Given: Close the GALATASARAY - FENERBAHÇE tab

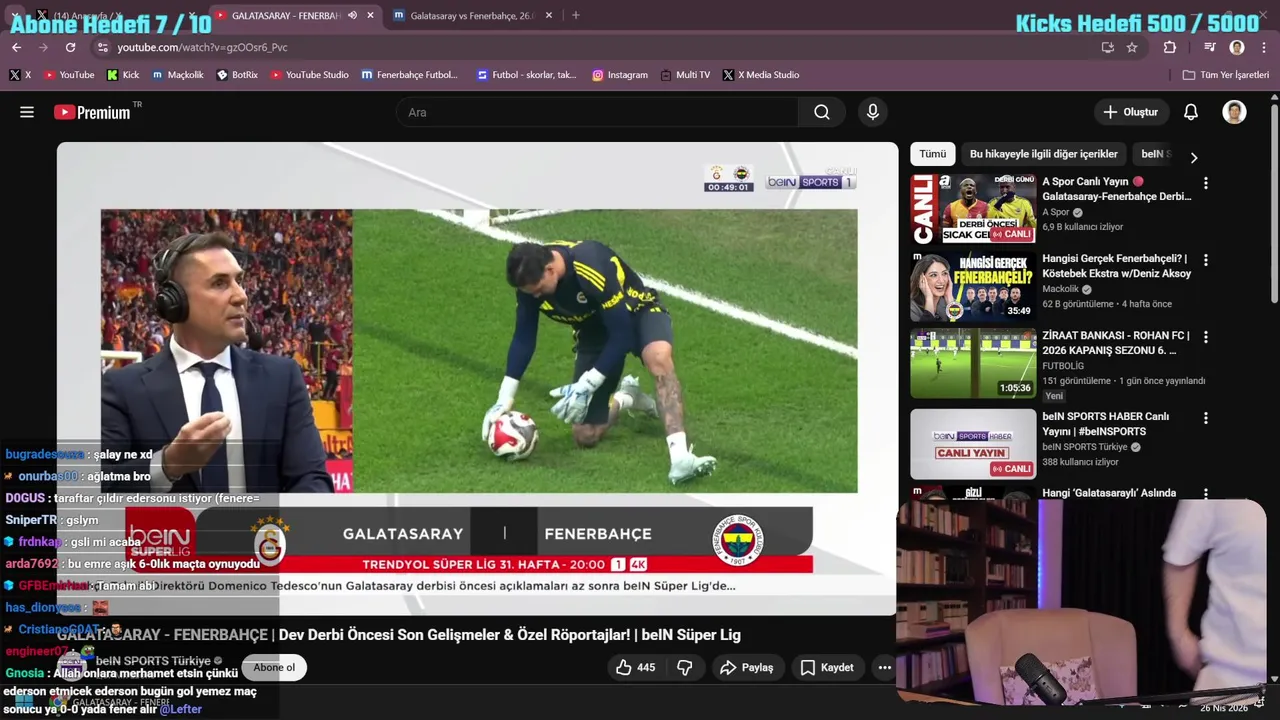Looking at the screenshot, I should pos(370,15).
